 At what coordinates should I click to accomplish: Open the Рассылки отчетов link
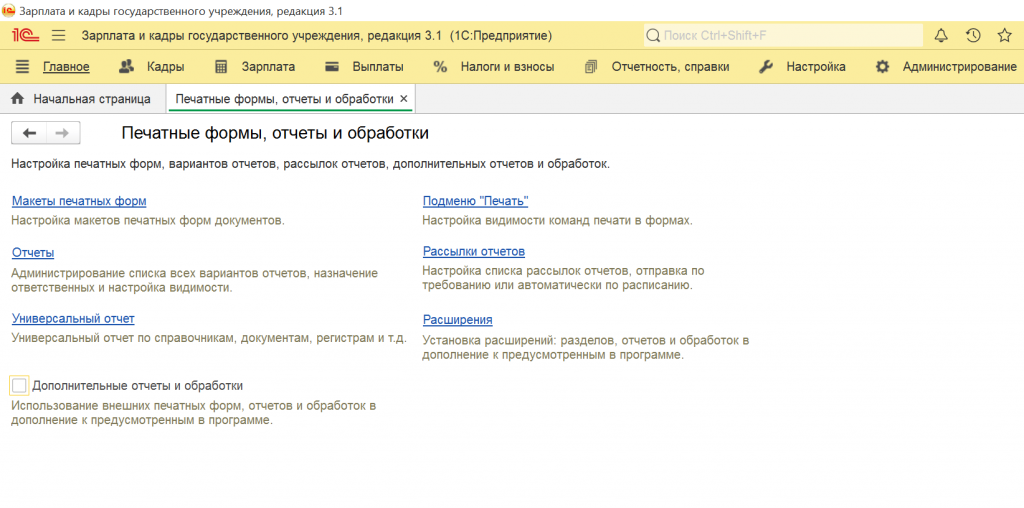click(473, 251)
